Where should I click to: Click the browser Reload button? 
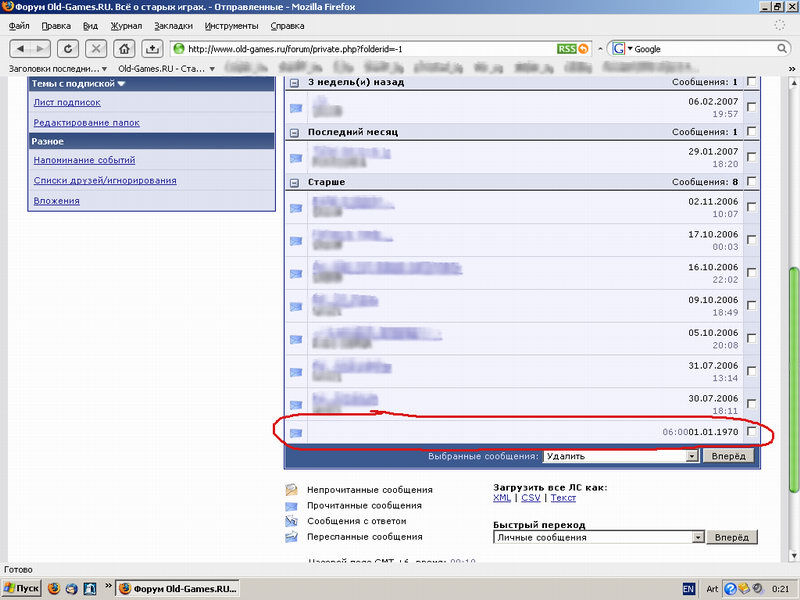68,48
